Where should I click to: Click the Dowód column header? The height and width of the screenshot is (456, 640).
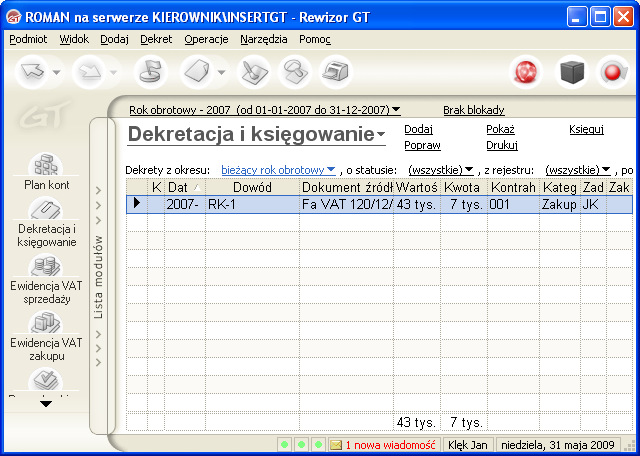252,187
